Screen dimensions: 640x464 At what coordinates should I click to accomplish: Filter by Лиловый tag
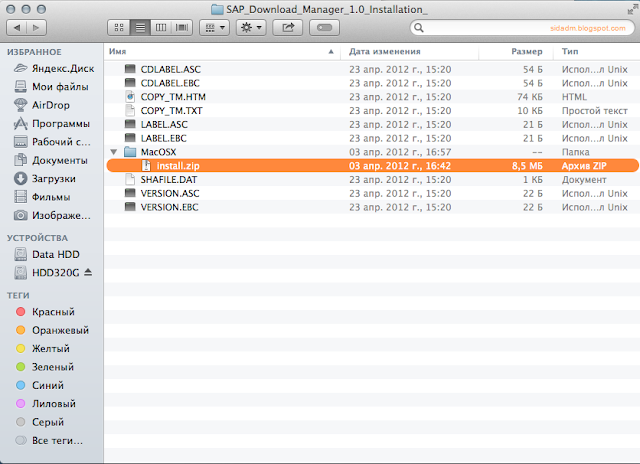coord(45,404)
